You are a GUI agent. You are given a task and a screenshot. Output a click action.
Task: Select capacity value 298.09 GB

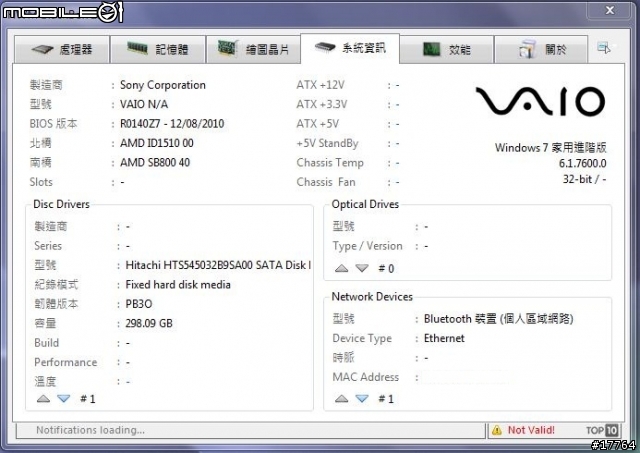tap(149, 323)
